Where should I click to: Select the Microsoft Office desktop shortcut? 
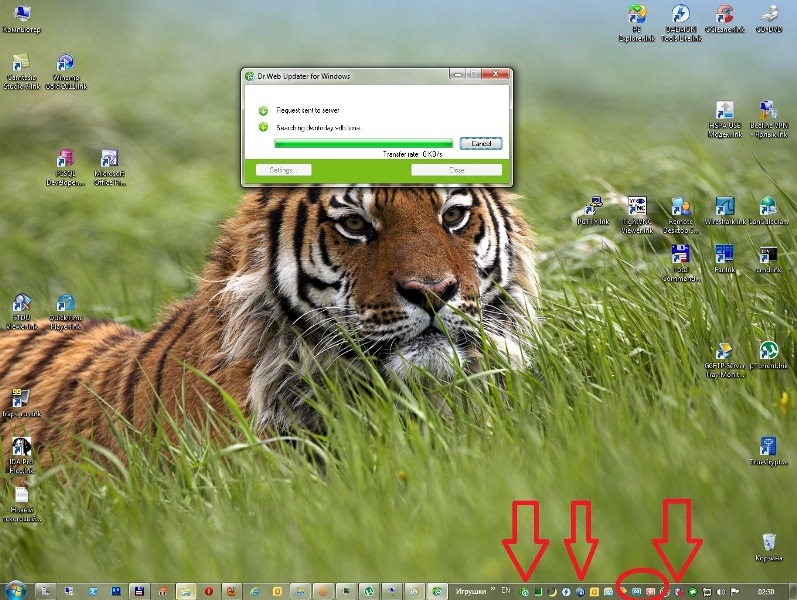(109, 160)
